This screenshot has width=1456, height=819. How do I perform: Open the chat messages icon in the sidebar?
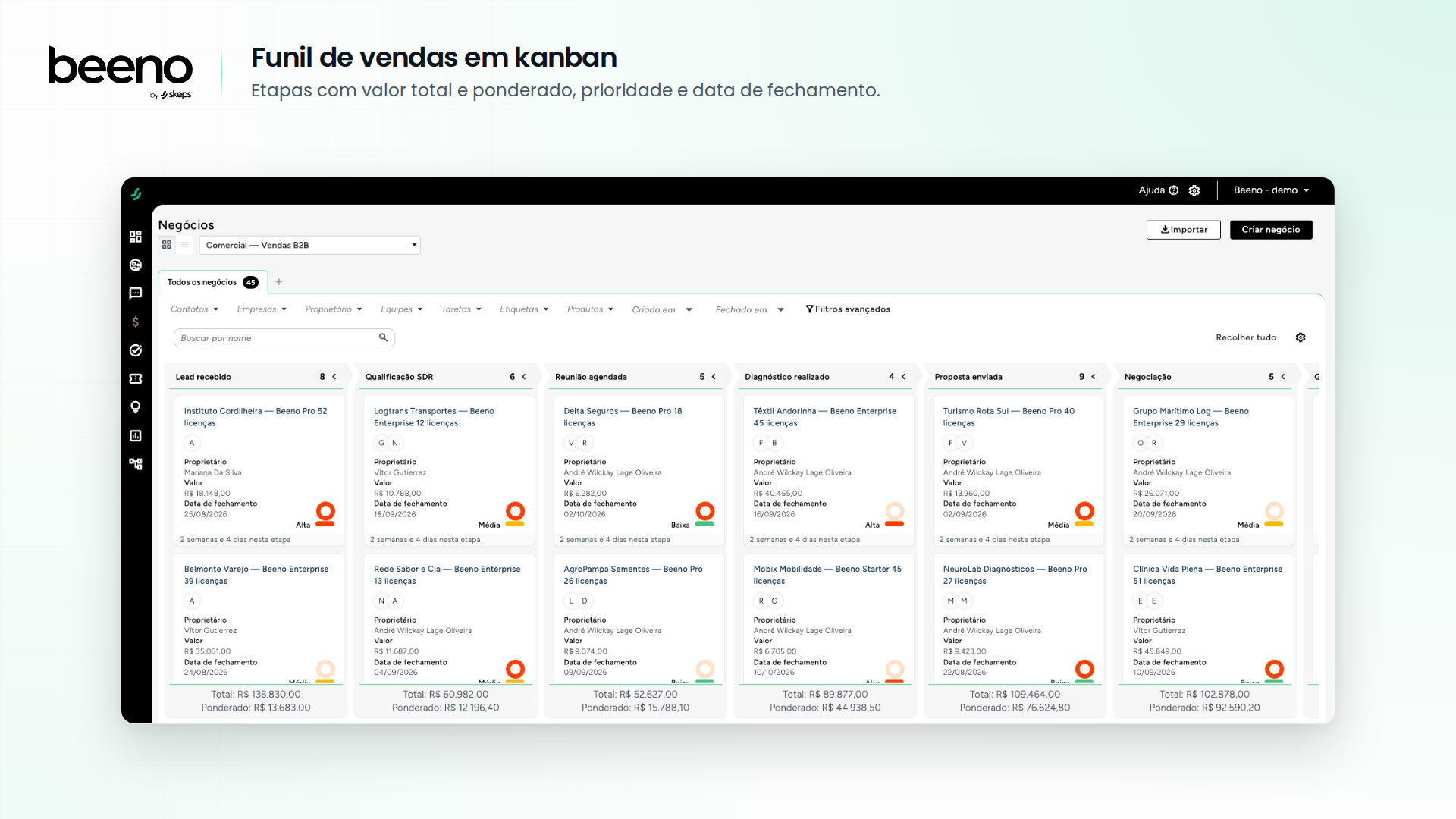tap(136, 293)
